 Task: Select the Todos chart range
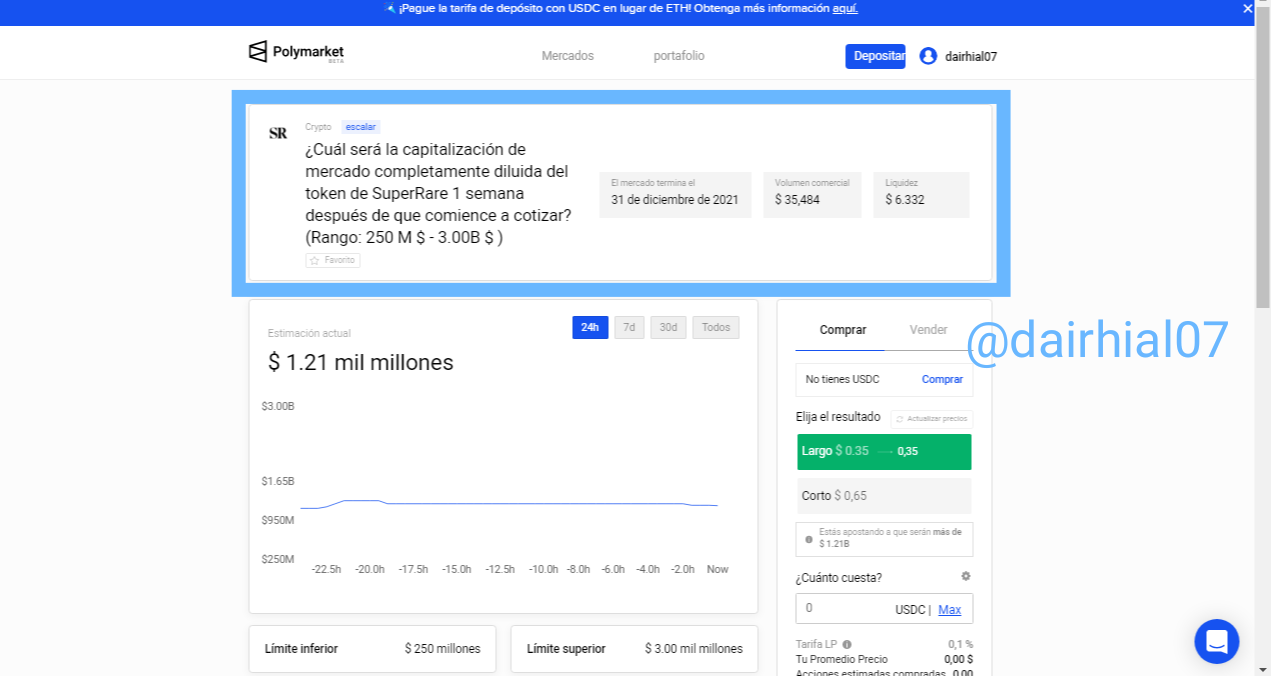point(716,328)
